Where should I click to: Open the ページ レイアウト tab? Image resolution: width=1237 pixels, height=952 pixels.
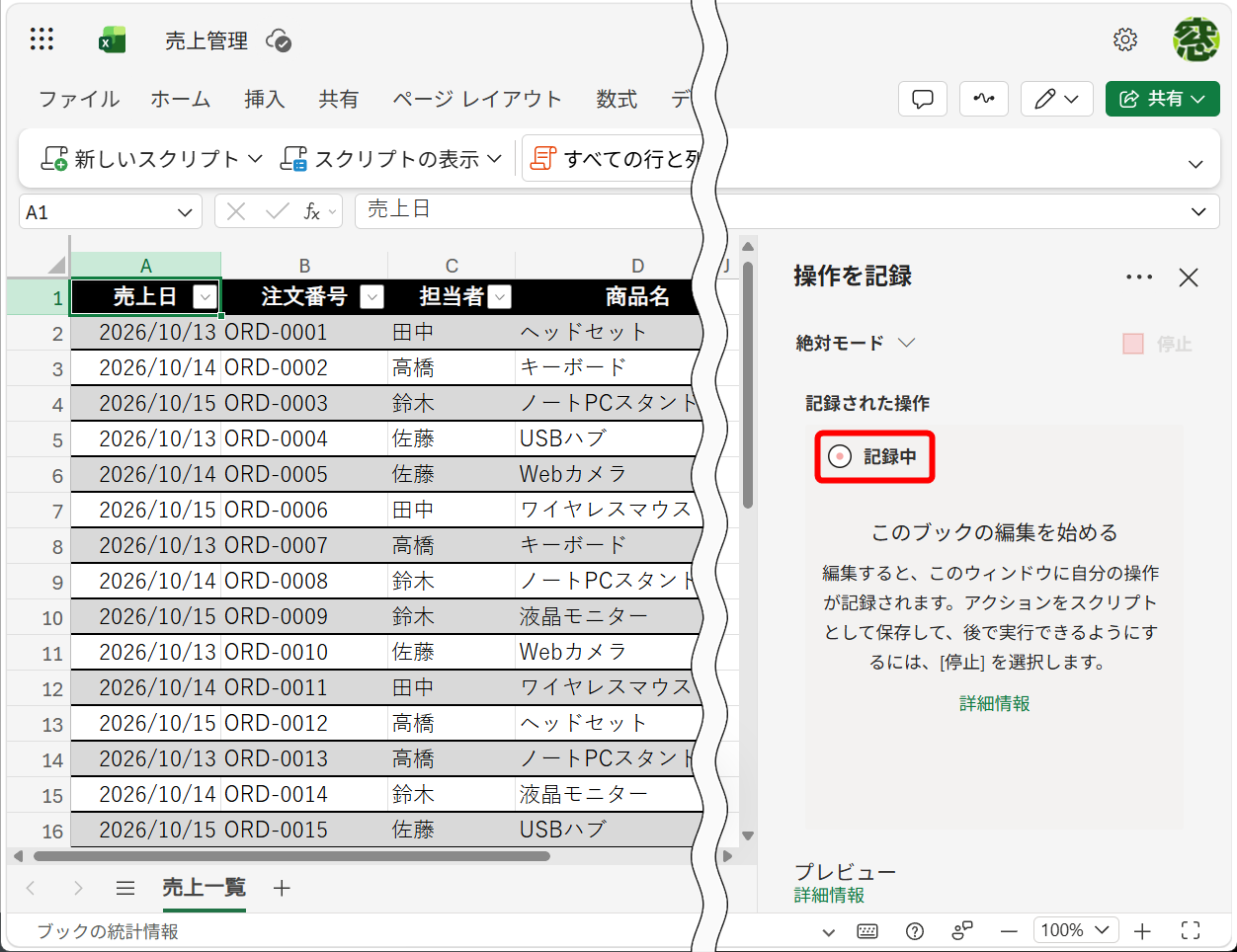(476, 99)
